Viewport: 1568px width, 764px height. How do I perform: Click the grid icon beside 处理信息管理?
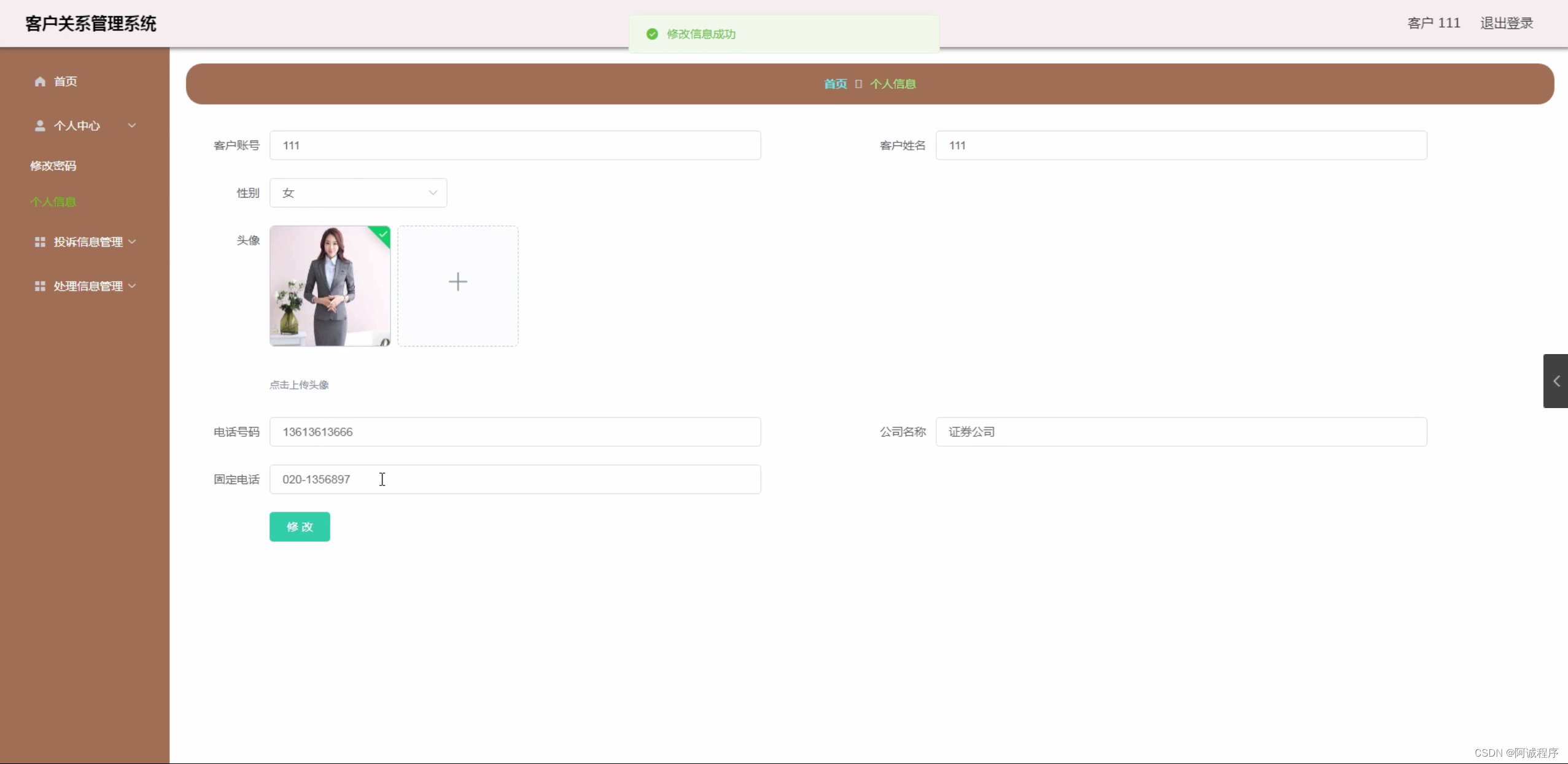pyautogui.click(x=39, y=285)
